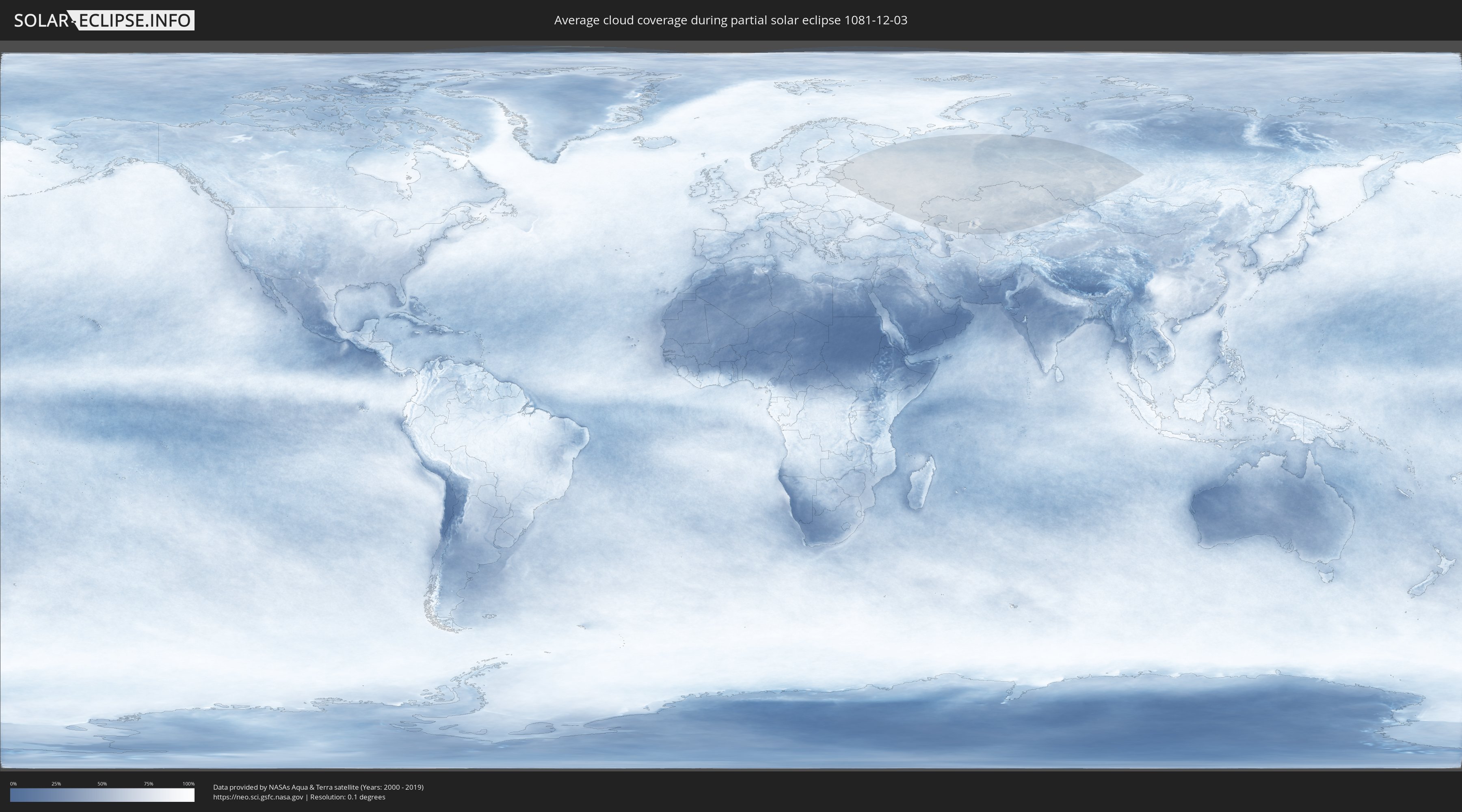Viewport: 1462px width, 812px height.
Task: Click the NASA Aqua & Terra data credit
Action: click(x=318, y=787)
